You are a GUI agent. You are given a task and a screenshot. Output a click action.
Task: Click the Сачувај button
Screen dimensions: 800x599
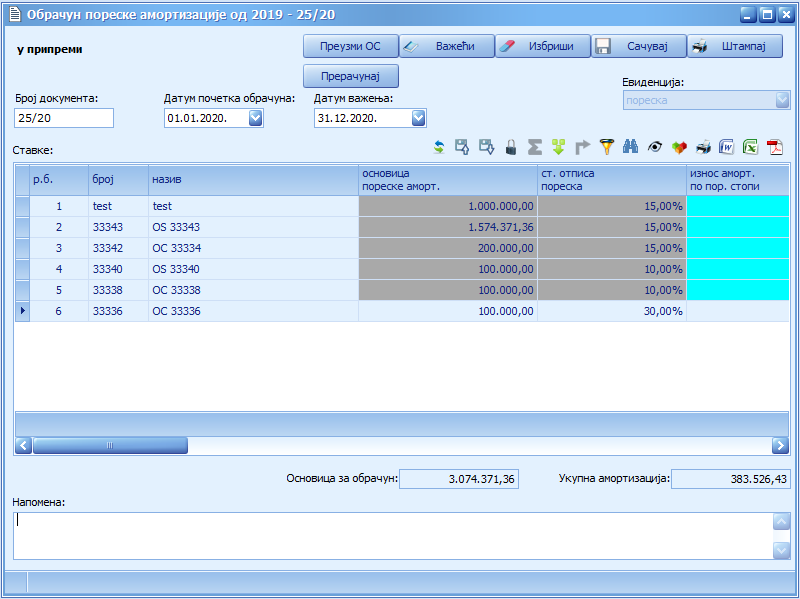pyautogui.click(x=639, y=46)
